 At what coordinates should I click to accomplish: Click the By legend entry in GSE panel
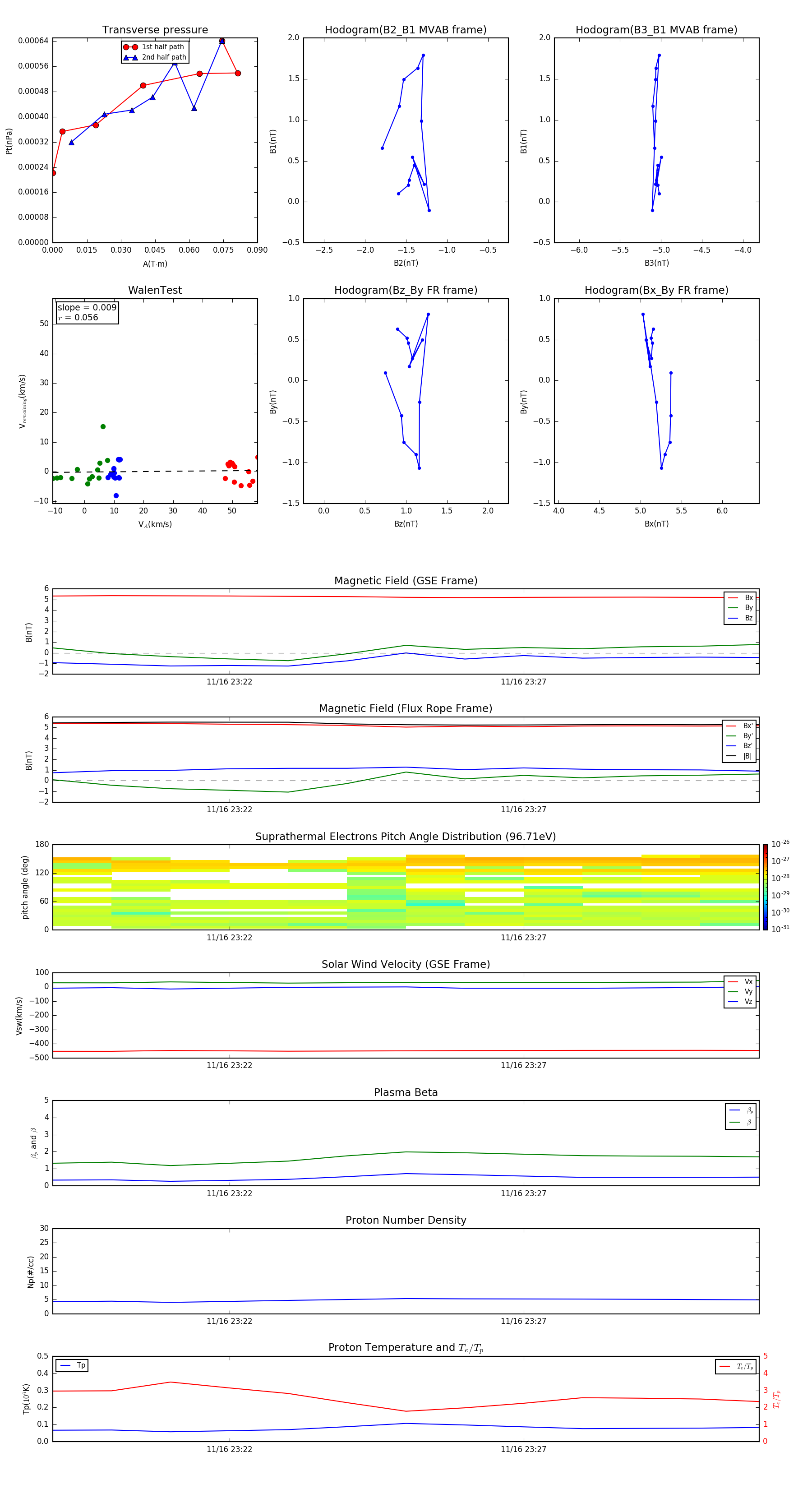tap(740, 607)
